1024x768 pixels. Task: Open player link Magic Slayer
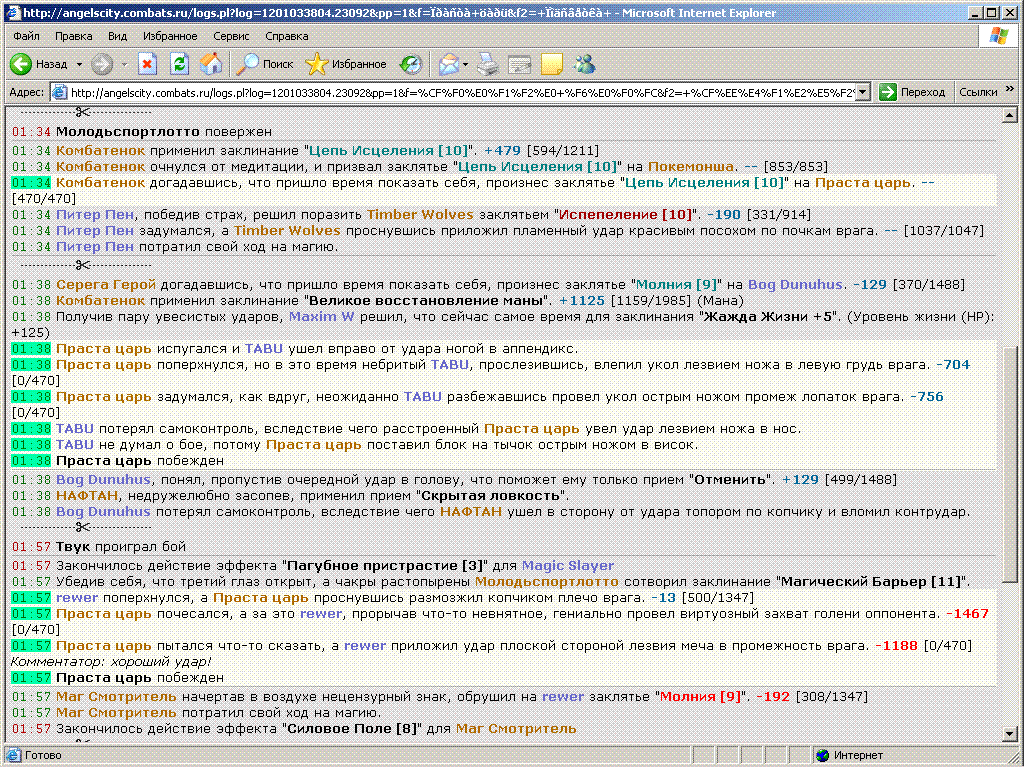(568, 566)
